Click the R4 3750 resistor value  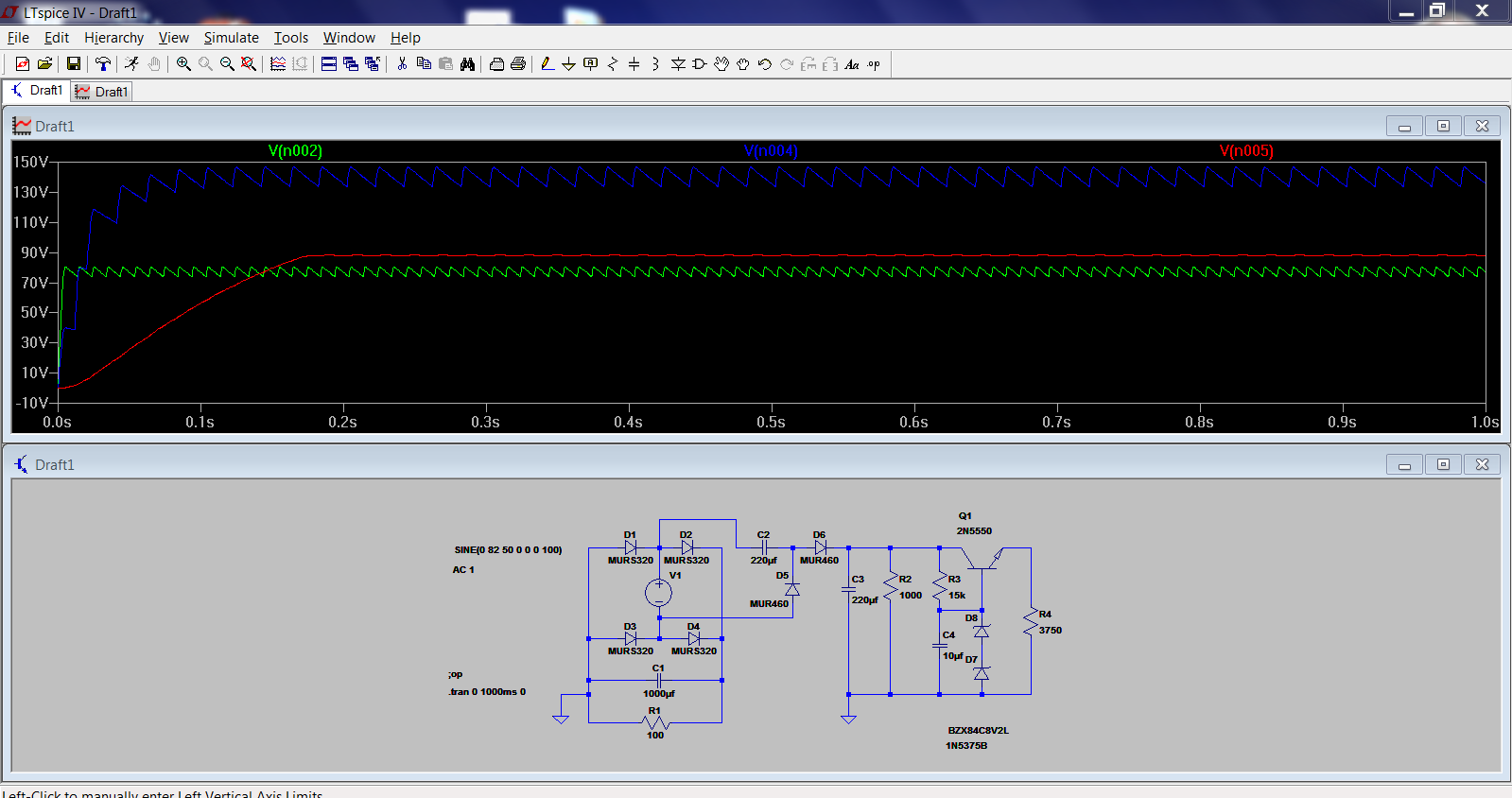(1050, 630)
